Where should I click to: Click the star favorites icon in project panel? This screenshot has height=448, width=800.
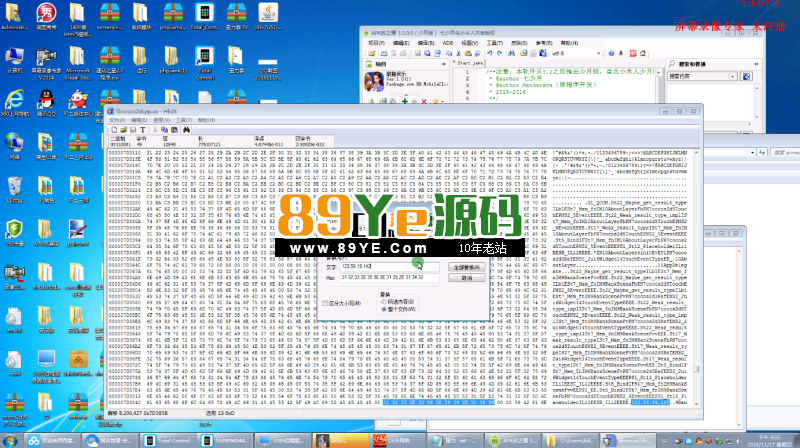436,102
